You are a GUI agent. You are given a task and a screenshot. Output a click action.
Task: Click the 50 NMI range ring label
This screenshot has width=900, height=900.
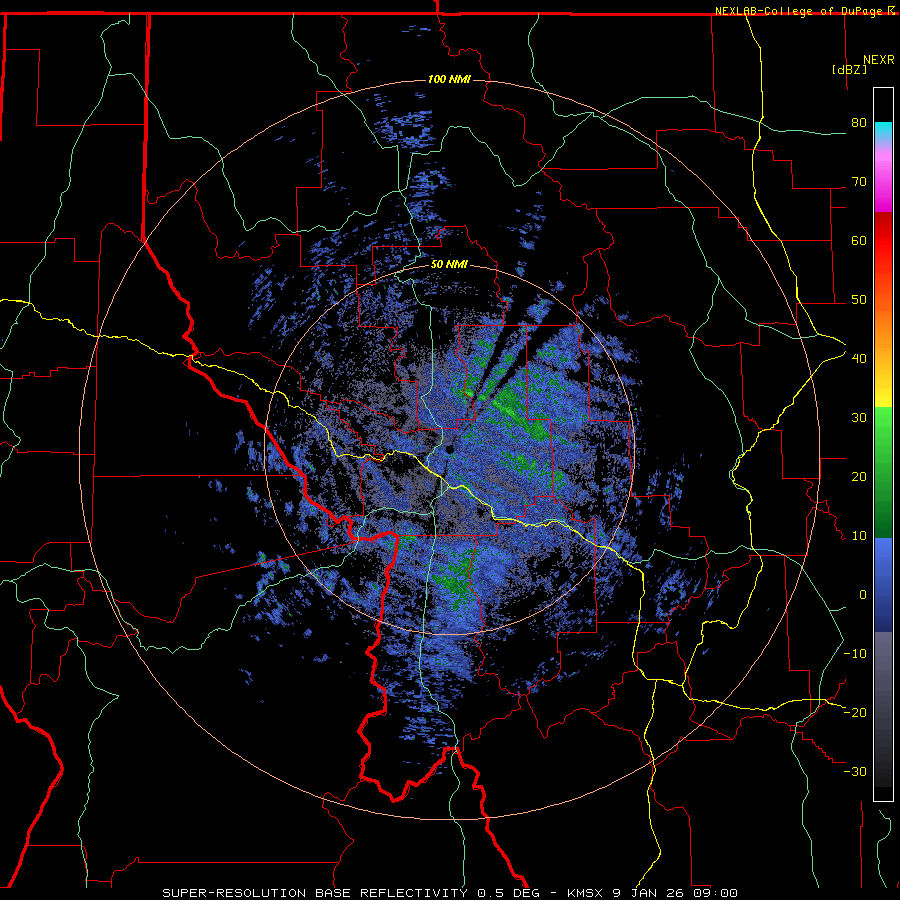(449, 265)
